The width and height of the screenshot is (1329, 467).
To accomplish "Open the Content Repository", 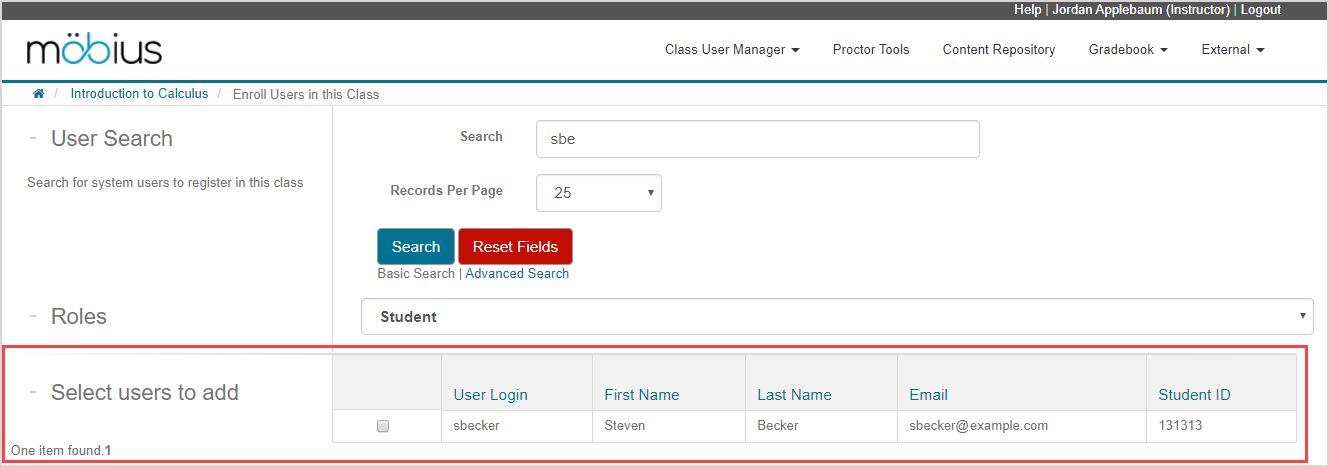I will click(x=998, y=50).
